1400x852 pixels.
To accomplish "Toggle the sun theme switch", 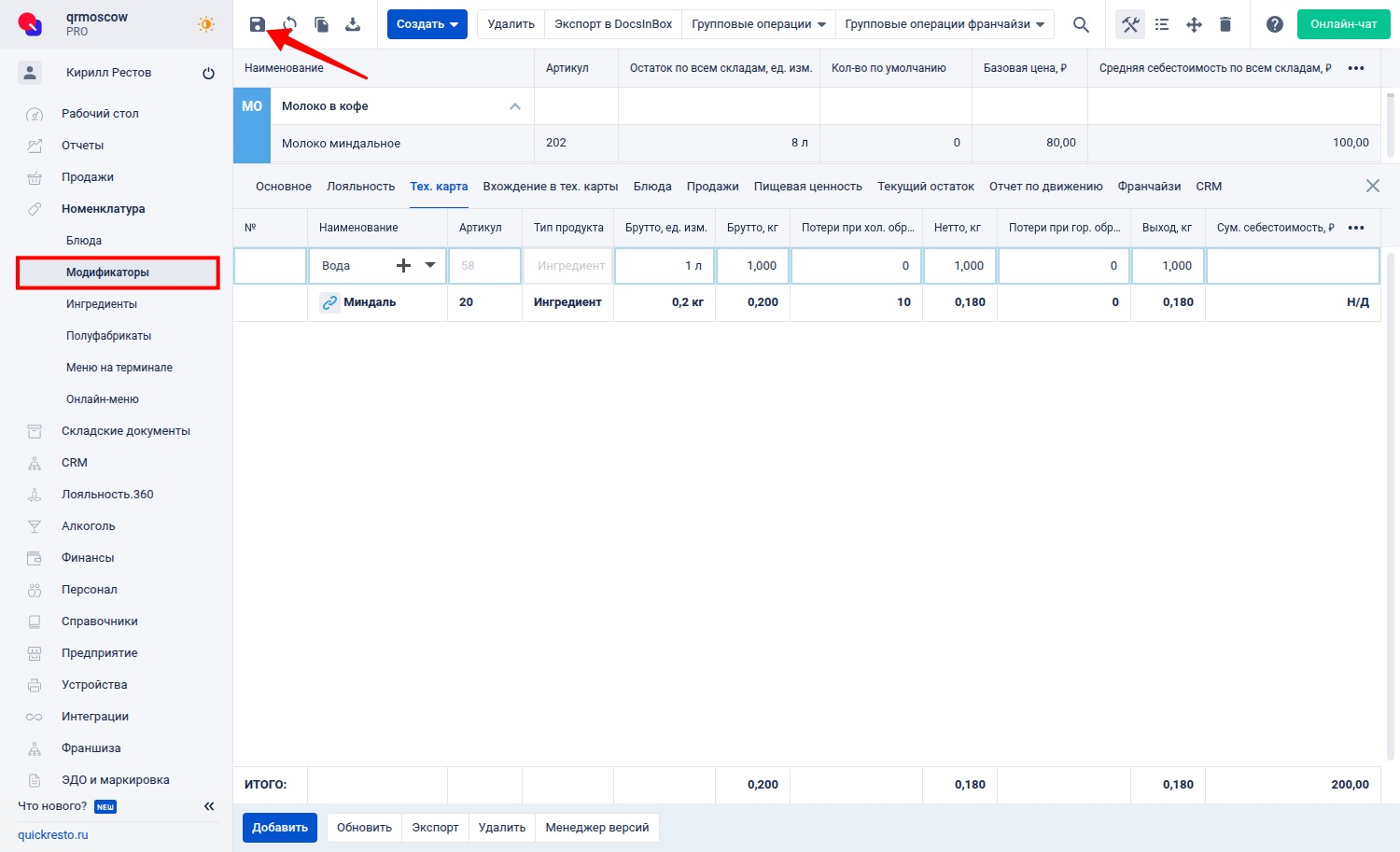I will [206, 24].
